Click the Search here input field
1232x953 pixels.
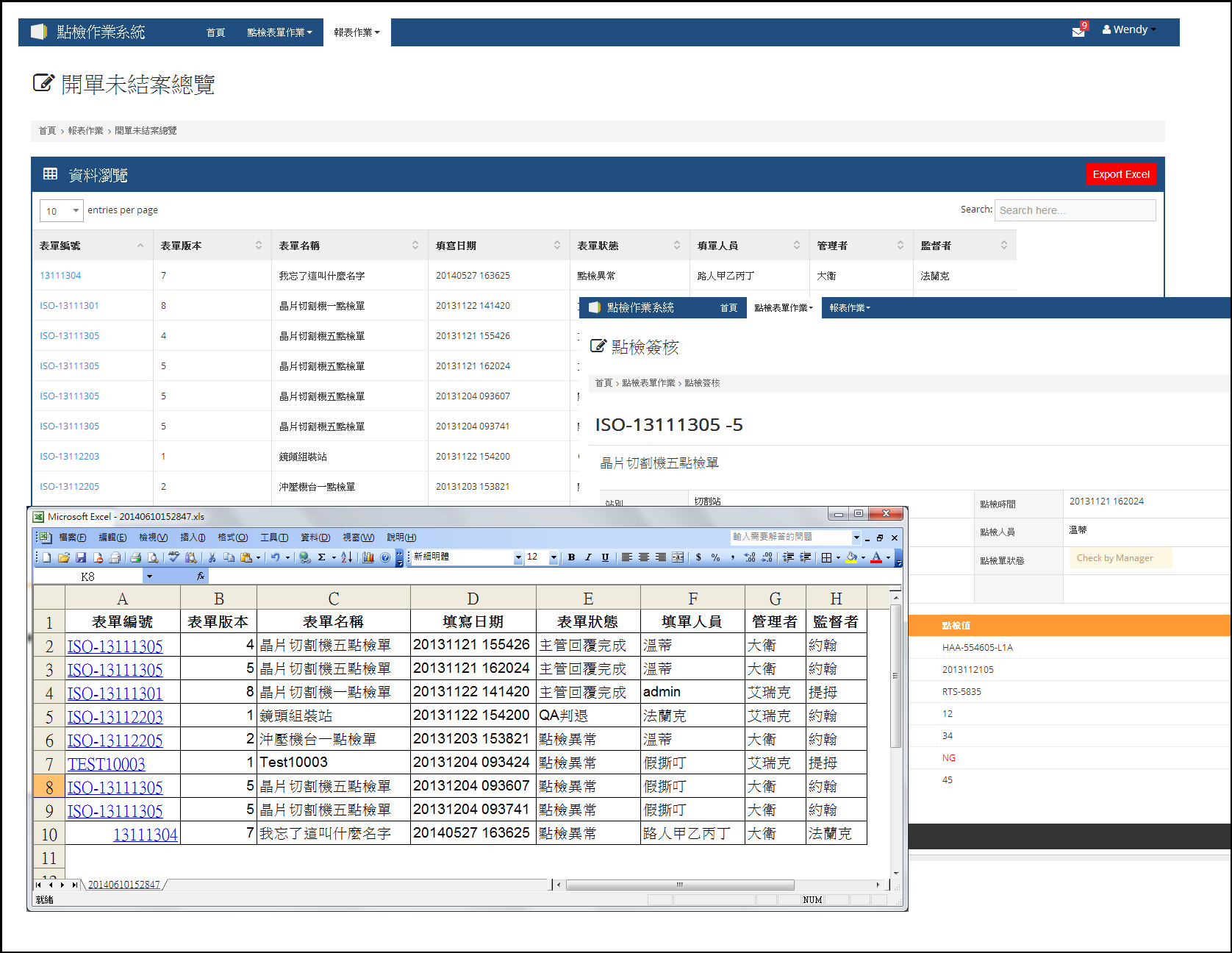(1074, 210)
